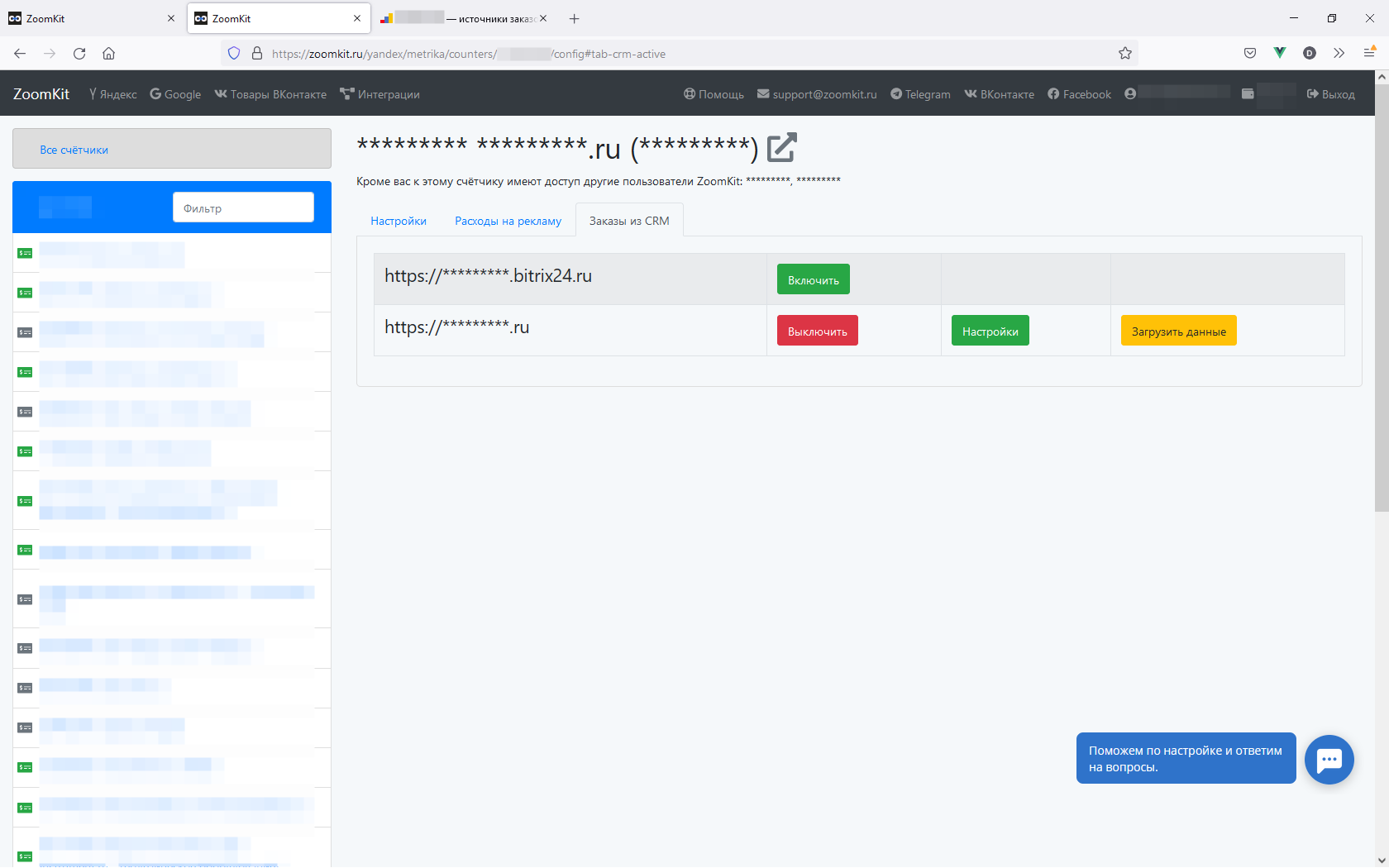The width and height of the screenshot is (1389, 868).
Task: Switch to Расходы на рекламу tab
Action: click(x=508, y=221)
